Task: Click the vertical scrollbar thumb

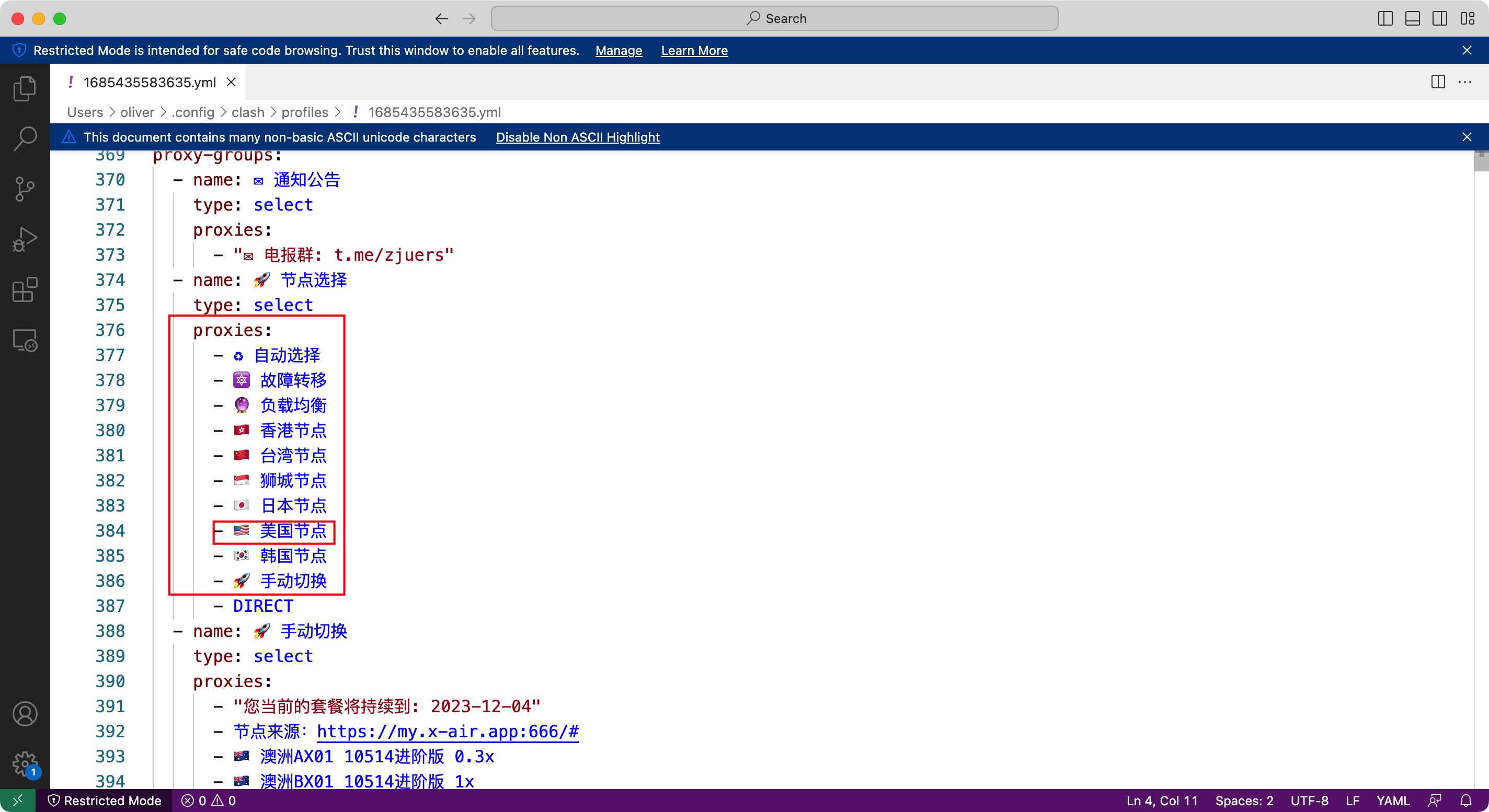Action: [x=1481, y=161]
